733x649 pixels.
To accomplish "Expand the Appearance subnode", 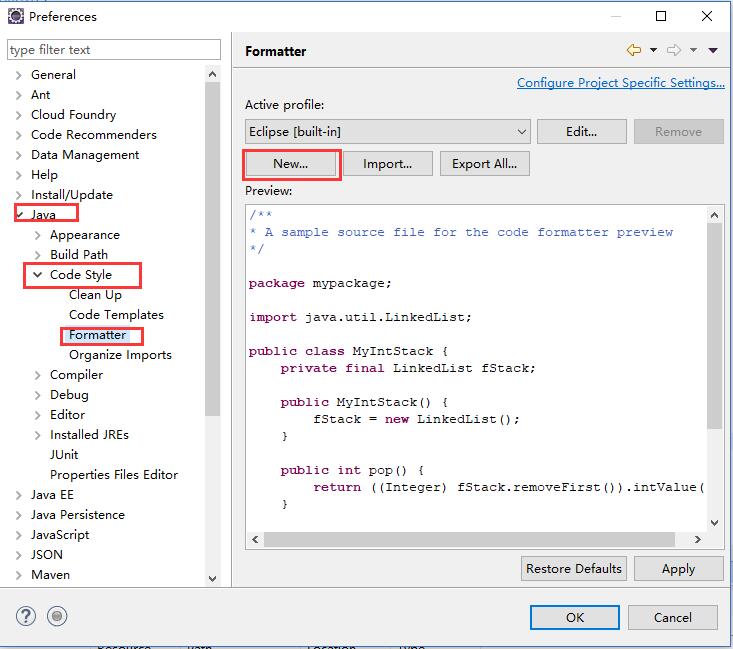I will click(x=38, y=235).
